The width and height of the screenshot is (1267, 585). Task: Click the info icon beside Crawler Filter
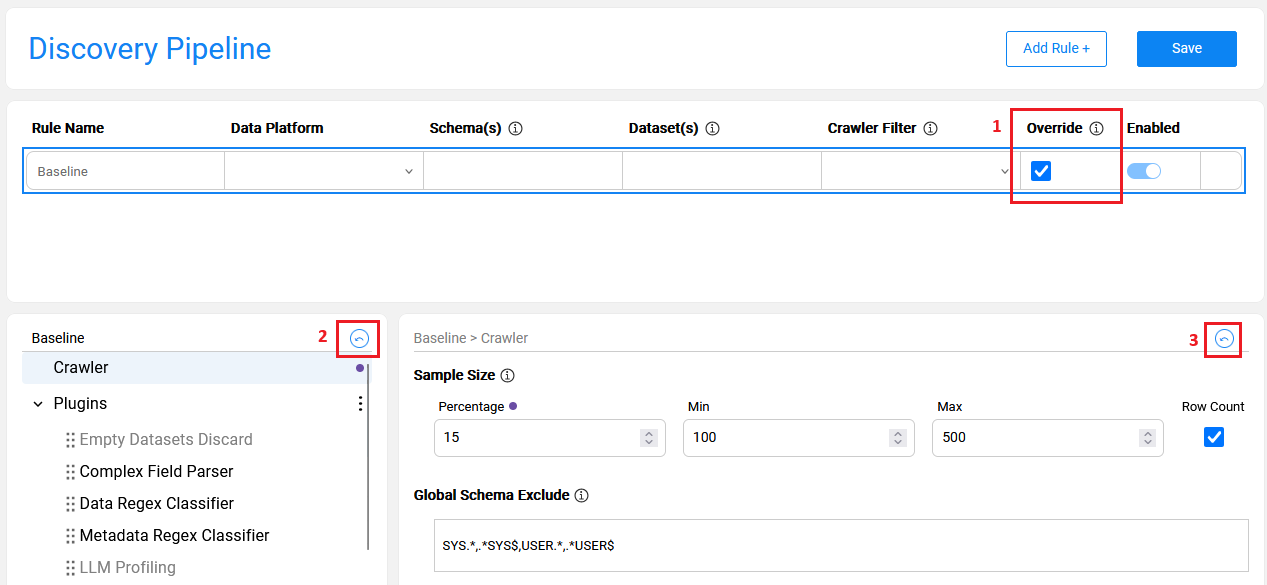(x=930, y=128)
